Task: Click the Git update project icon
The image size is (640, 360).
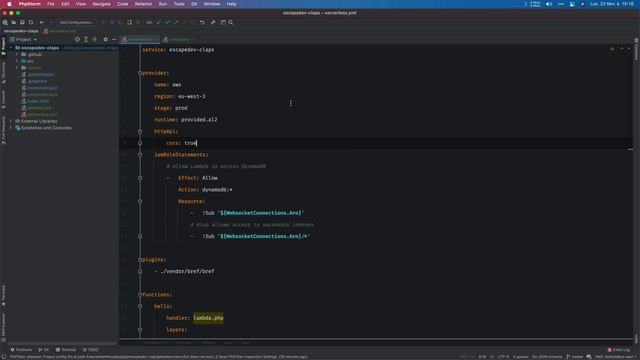Action: [158, 22]
